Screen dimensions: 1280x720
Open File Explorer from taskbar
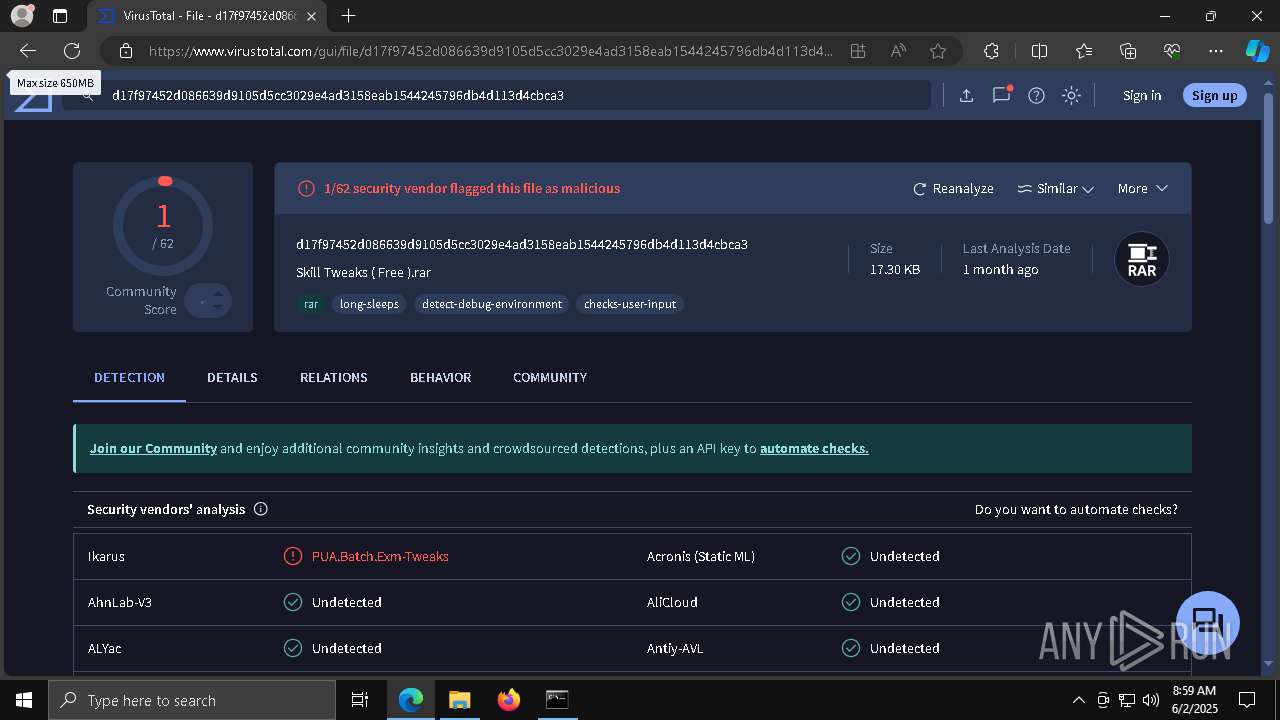point(459,700)
